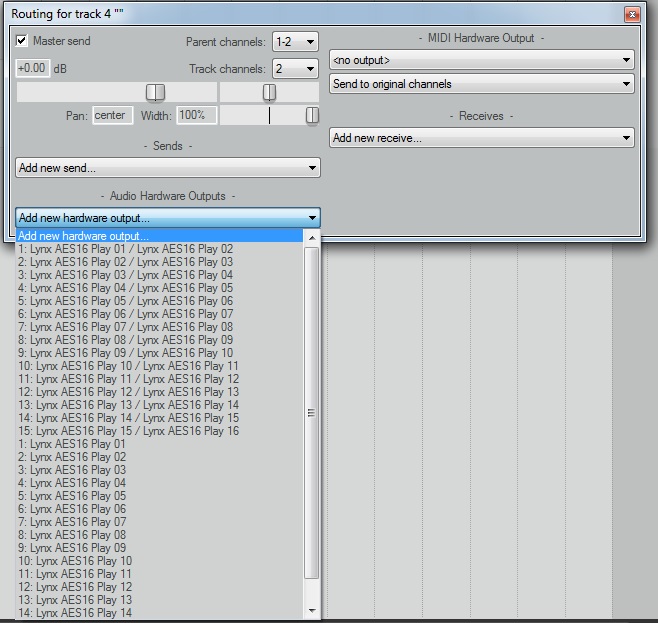Click the width slider handle

[x=312, y=115]
